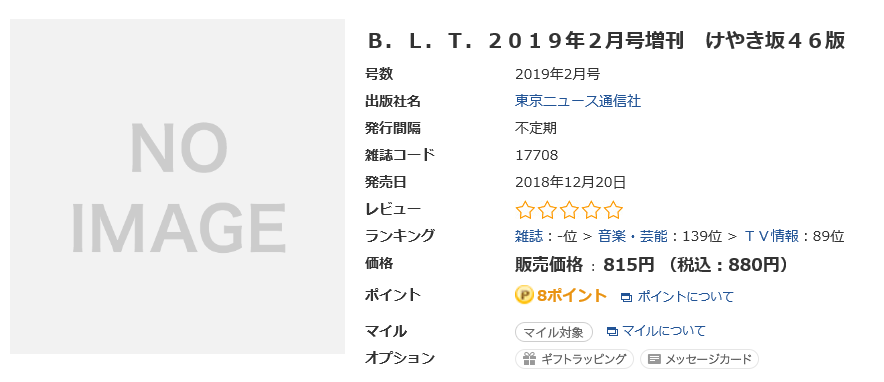Click the gold P point coin icon
Screen dimensions: 884x382
click(x=524, y=295)
